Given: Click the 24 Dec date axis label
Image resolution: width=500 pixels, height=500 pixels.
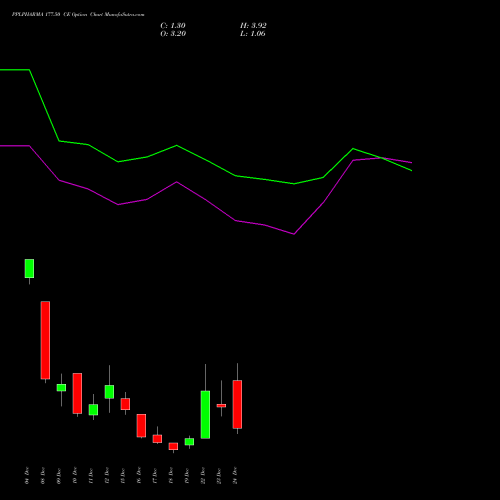Looking at the screenshot, I should point(235,476).
